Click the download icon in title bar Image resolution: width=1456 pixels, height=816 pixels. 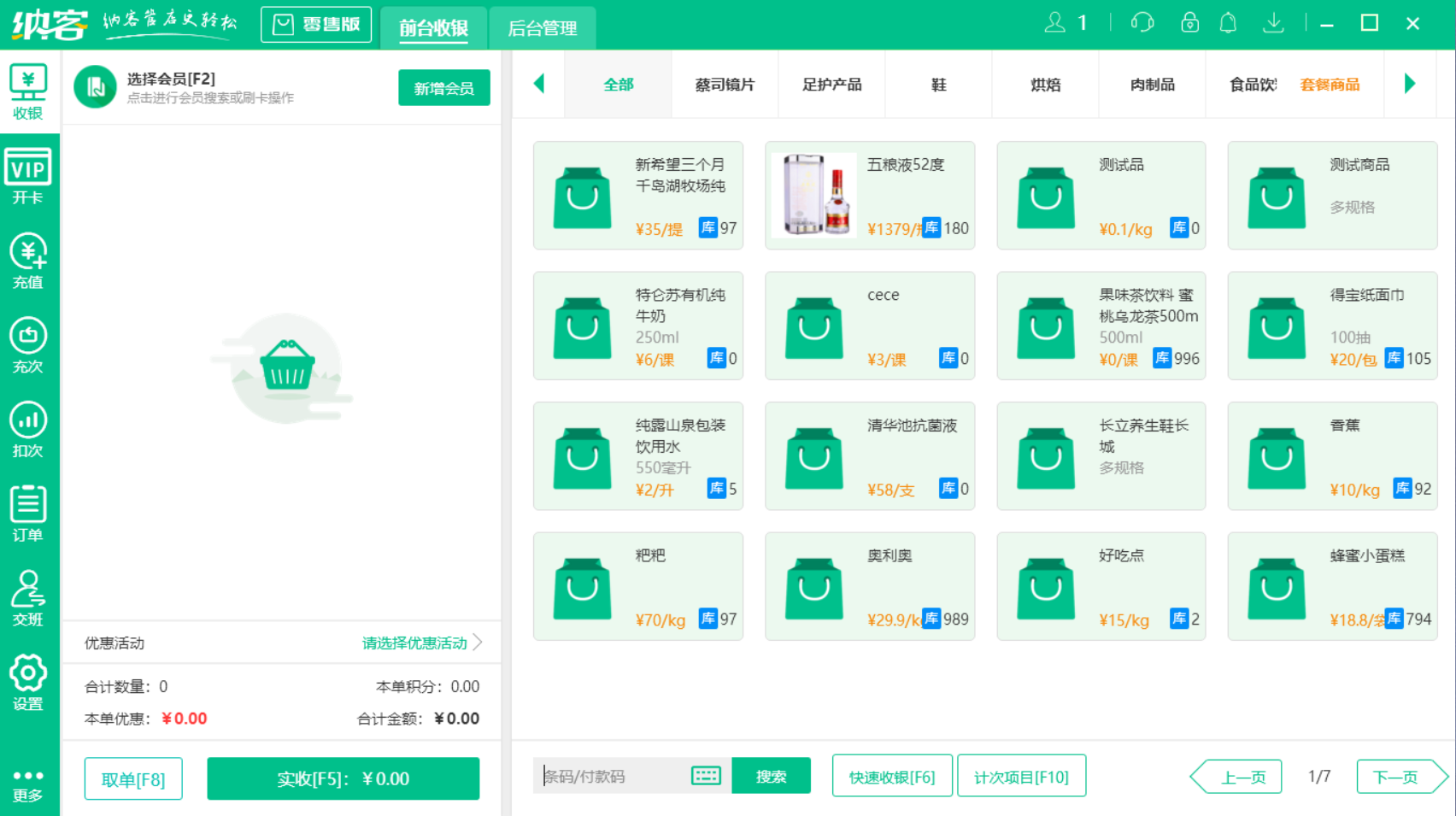(1273, 23)
